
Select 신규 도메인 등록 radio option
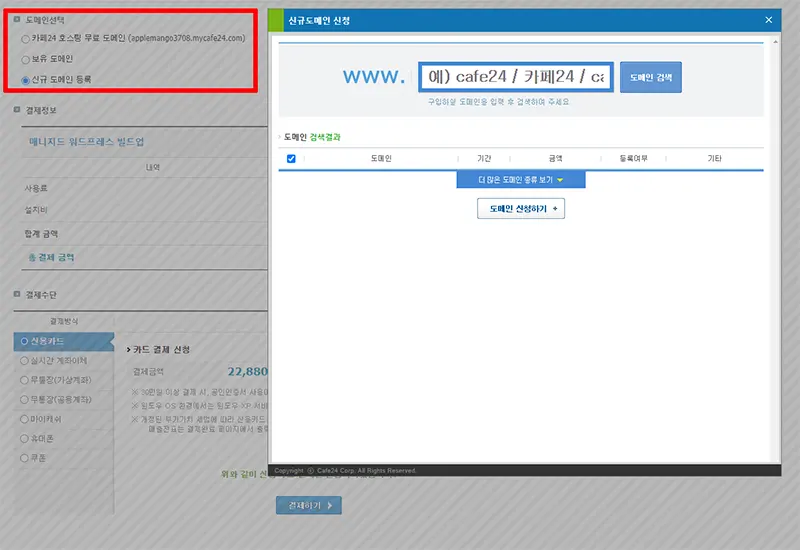pyautogui.click(x=25, y=80)
